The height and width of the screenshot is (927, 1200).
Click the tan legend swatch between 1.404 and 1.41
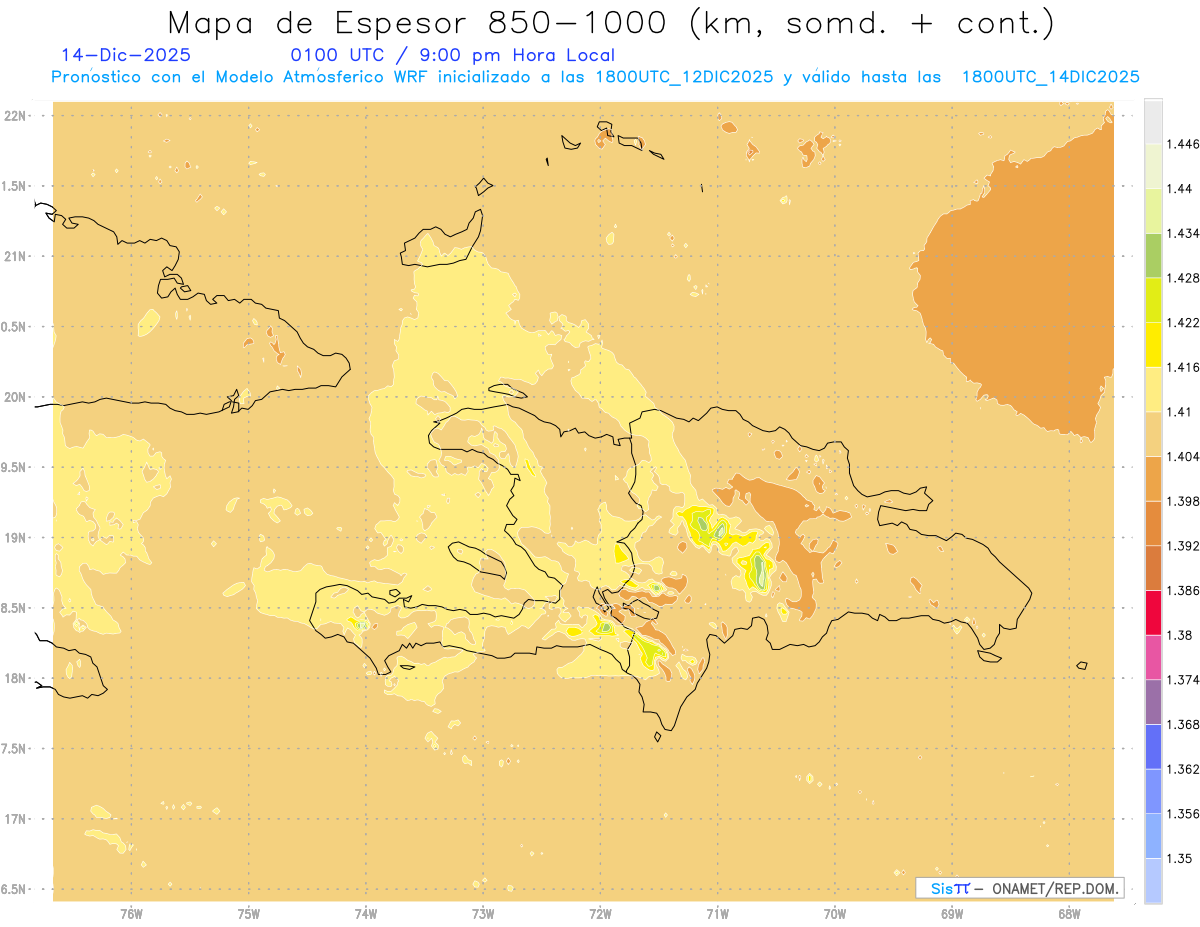[x=1153, y=434]
